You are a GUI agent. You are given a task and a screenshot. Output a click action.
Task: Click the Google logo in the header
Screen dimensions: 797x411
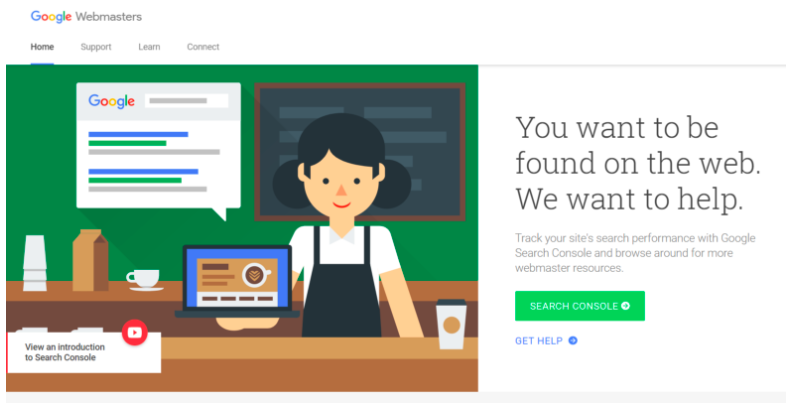point(51,16)
